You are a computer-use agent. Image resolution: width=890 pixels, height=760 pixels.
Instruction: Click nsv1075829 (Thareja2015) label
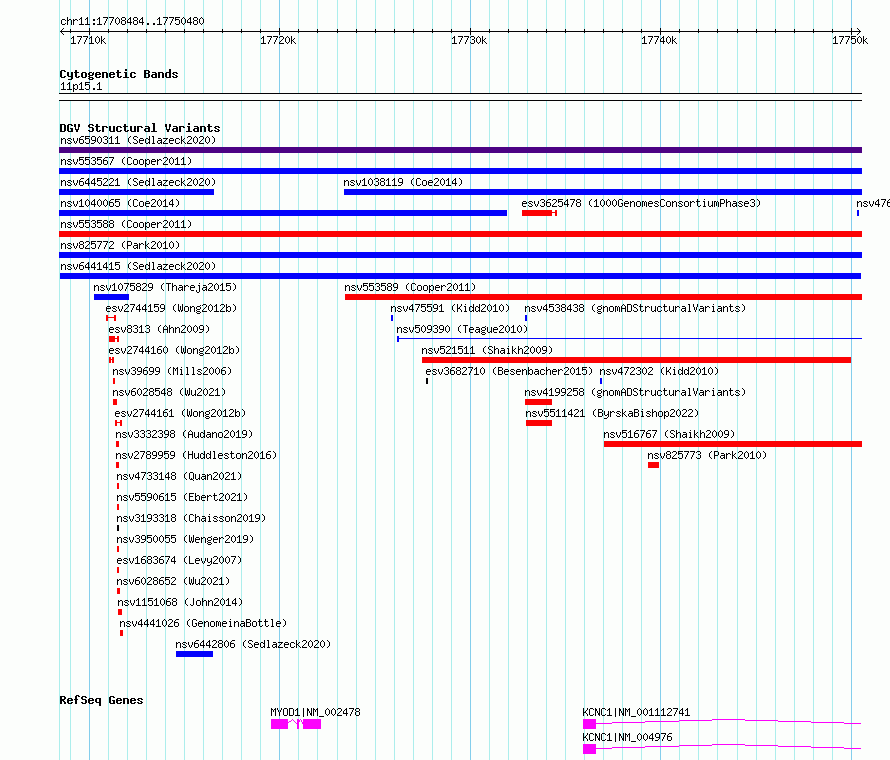(165, 287)
